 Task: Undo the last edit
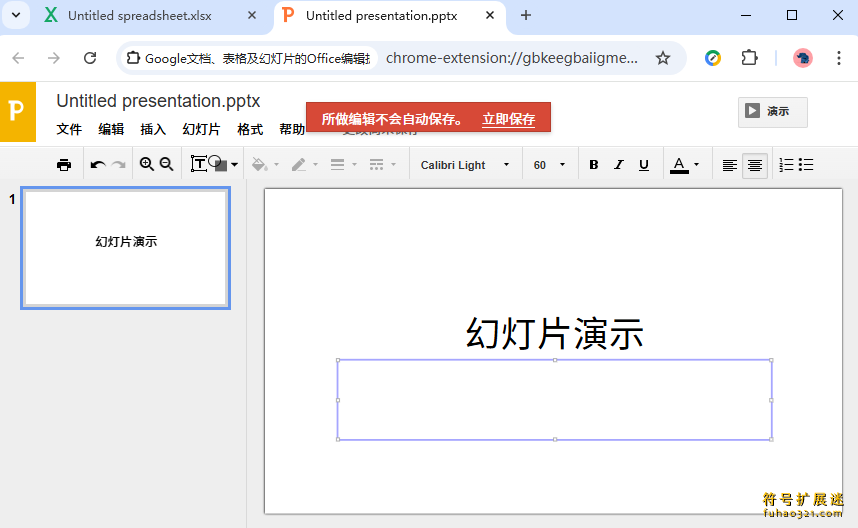pos(98,165)
